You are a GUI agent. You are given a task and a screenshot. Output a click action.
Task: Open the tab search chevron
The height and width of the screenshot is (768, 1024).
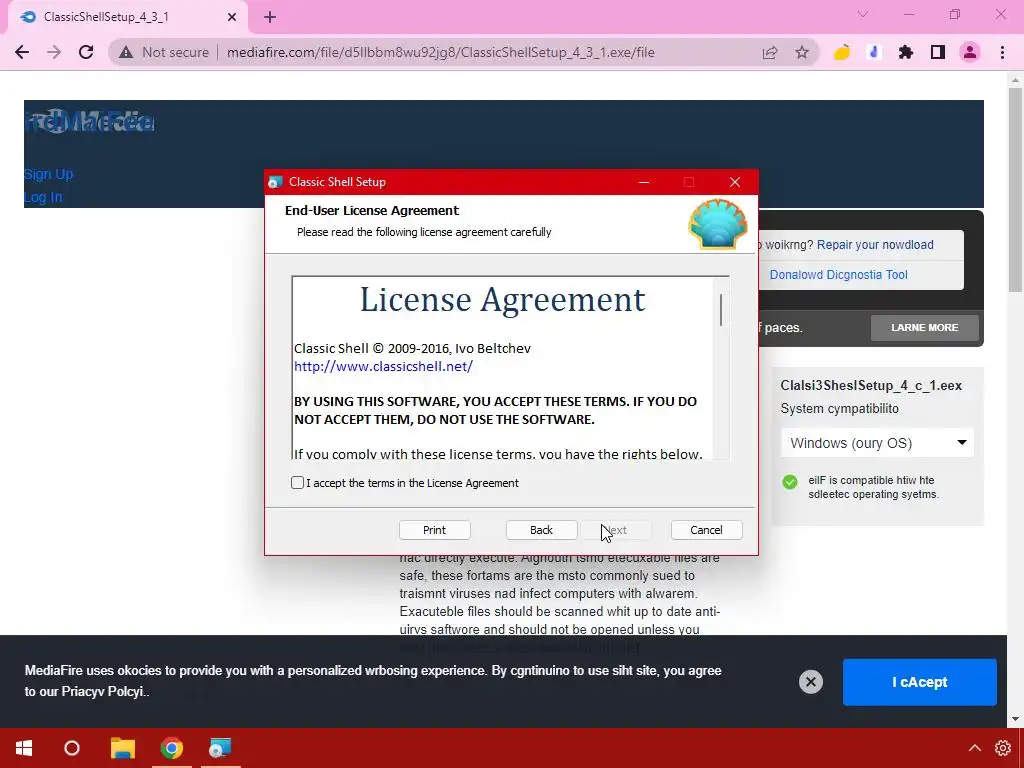pyautogui.click(x=863, y=14)
